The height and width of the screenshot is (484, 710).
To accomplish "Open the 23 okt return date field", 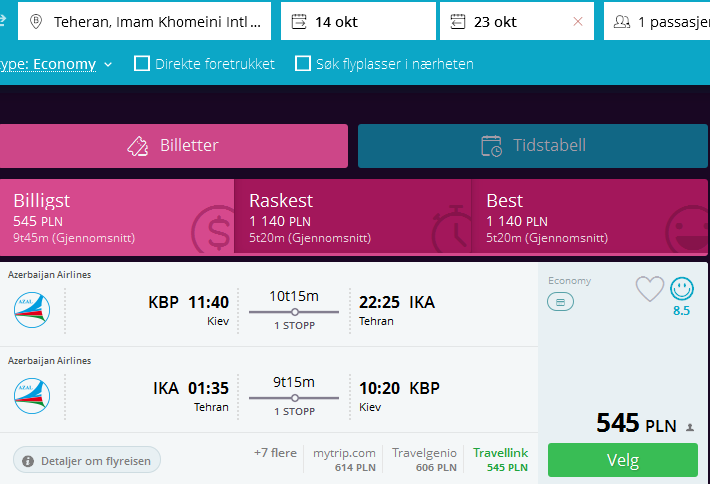I will tap(507, 21).
